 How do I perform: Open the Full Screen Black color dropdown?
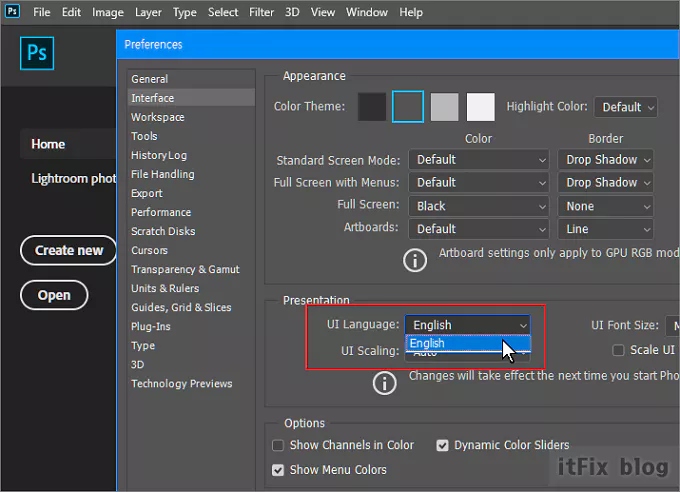479,206
